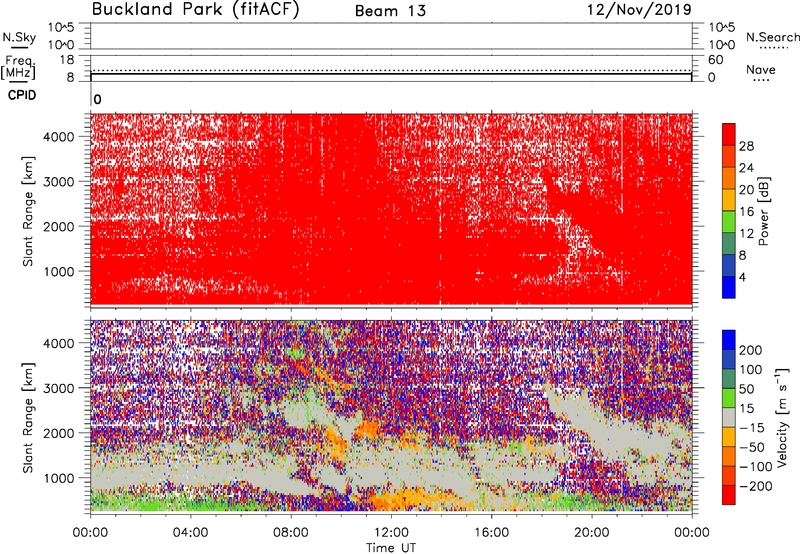Click the '16:00' time tick label
Screen dimensions: 800x554
(x=491, y=533)
